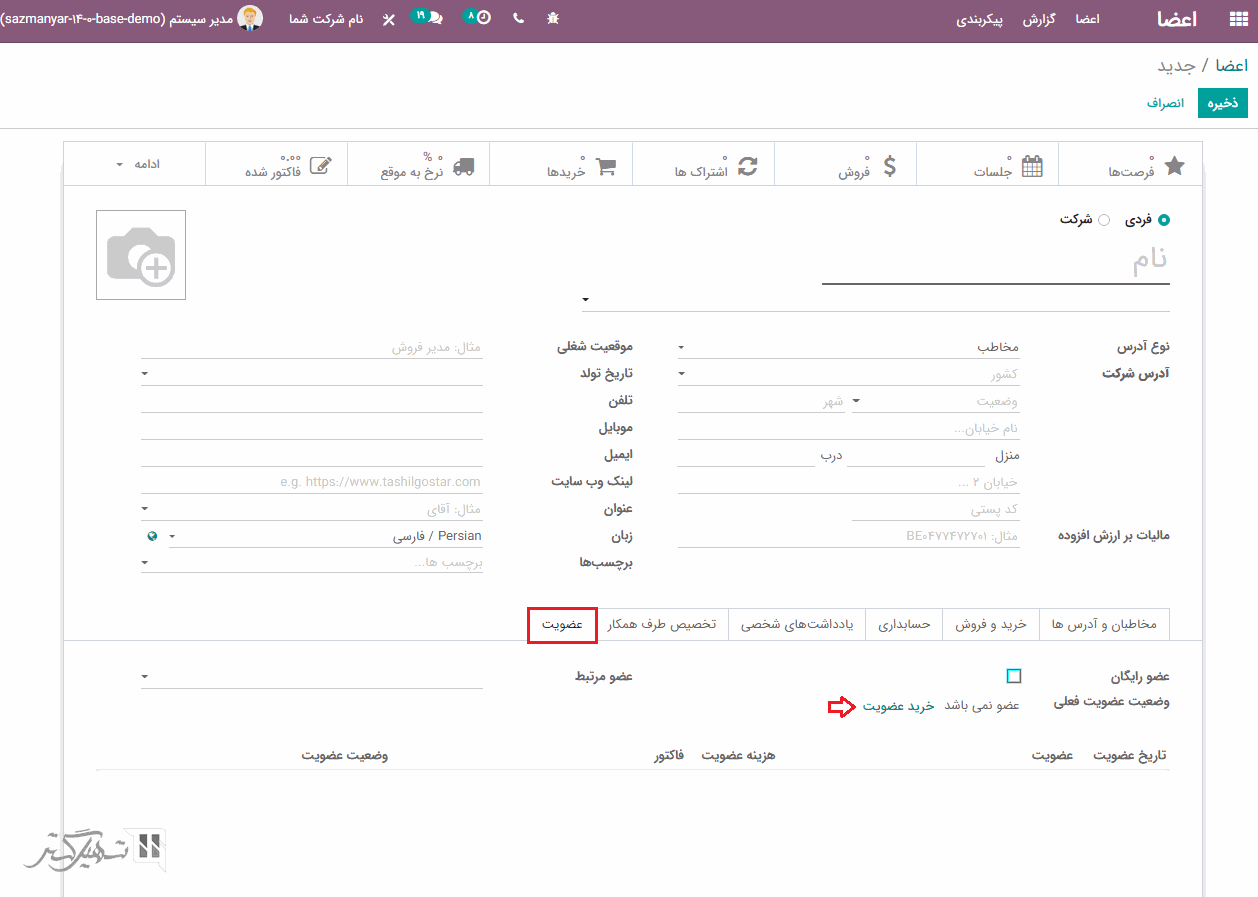Select the فردی radio button

pyautogui.click(x=1163, y=220)
